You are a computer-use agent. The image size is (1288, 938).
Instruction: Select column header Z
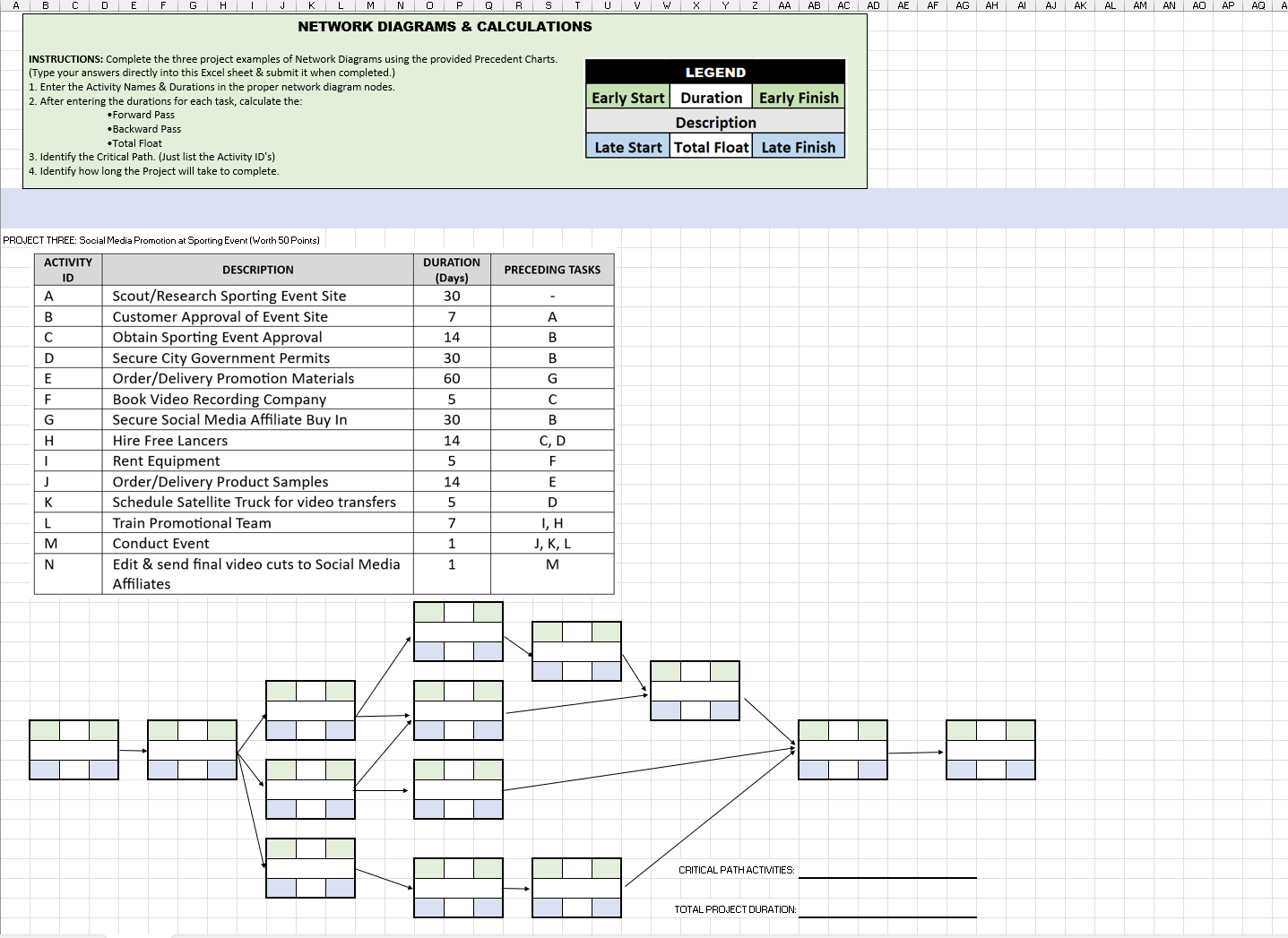pyautogui.click(x=755, y=5)
